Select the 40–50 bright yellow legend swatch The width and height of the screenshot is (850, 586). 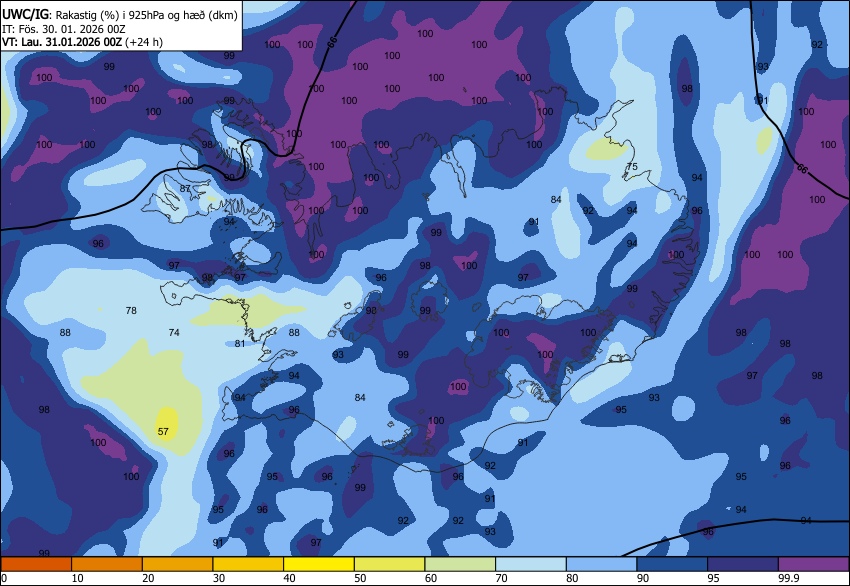319,564
